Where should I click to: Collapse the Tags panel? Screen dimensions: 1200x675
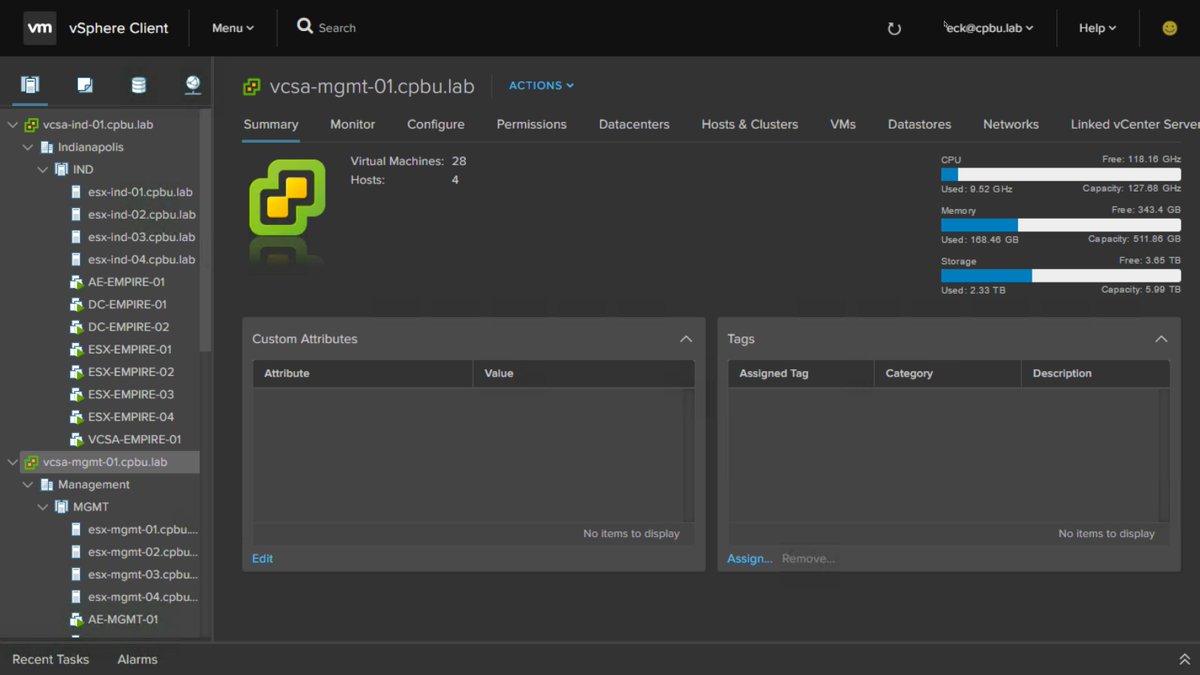1161,339
